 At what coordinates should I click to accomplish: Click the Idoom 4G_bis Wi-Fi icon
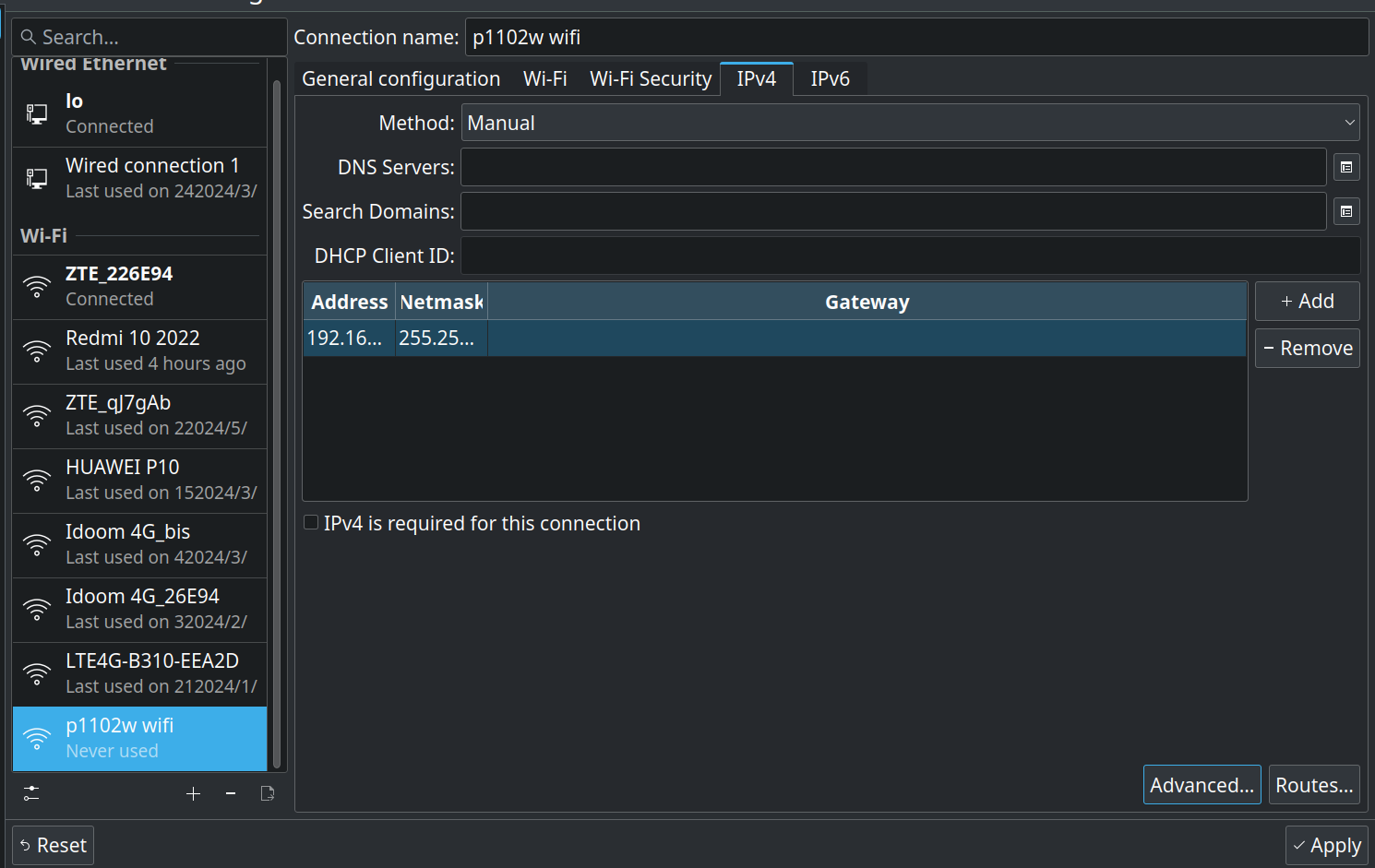click(37, 545)
